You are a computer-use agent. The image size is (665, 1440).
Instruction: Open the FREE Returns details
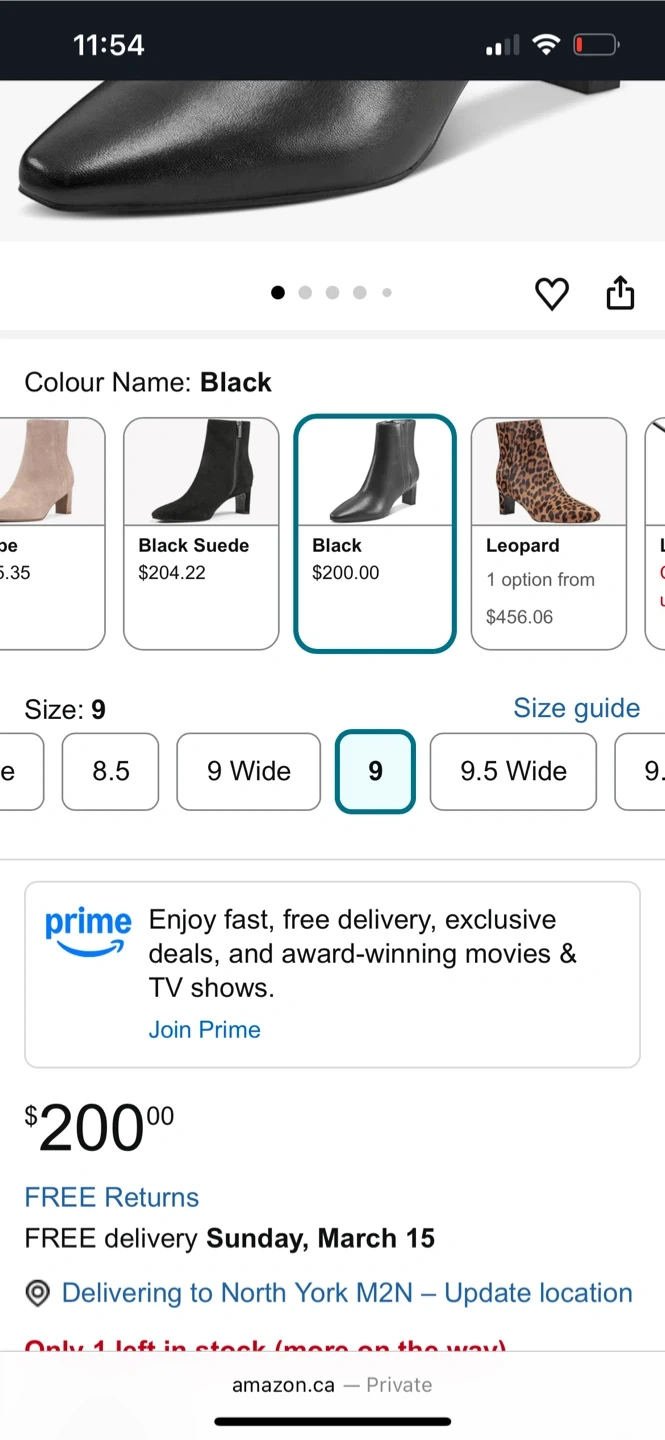click(111, 1197)
